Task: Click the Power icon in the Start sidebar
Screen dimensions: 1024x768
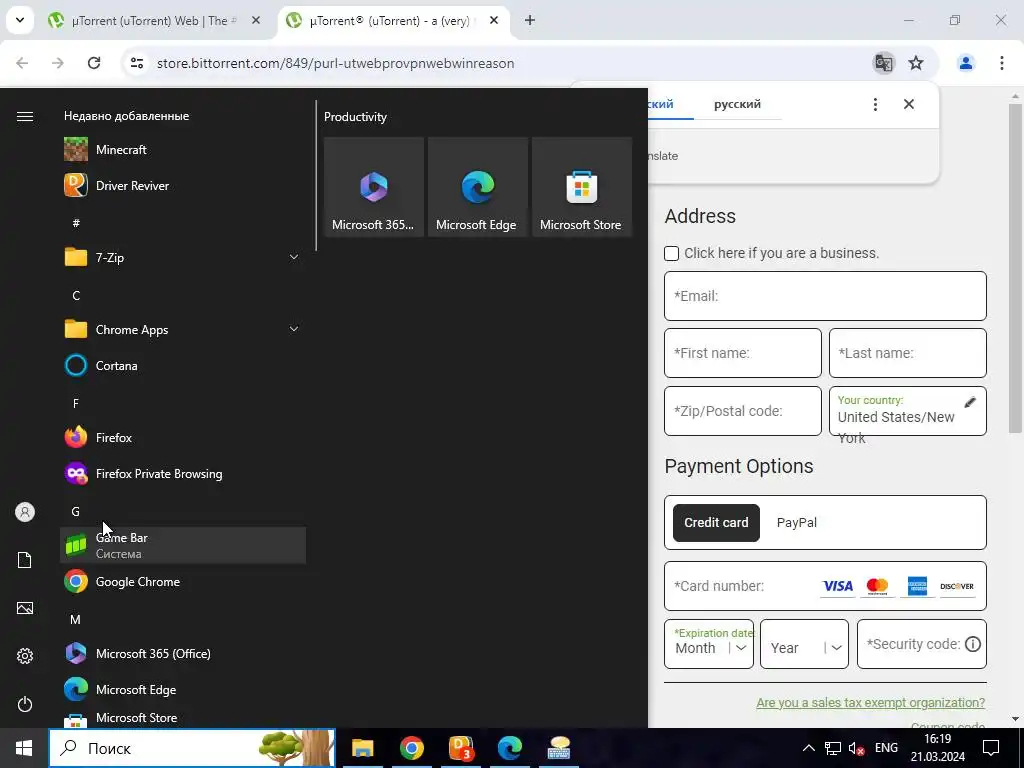Action: pyautogui.click(x=25, y=704)
